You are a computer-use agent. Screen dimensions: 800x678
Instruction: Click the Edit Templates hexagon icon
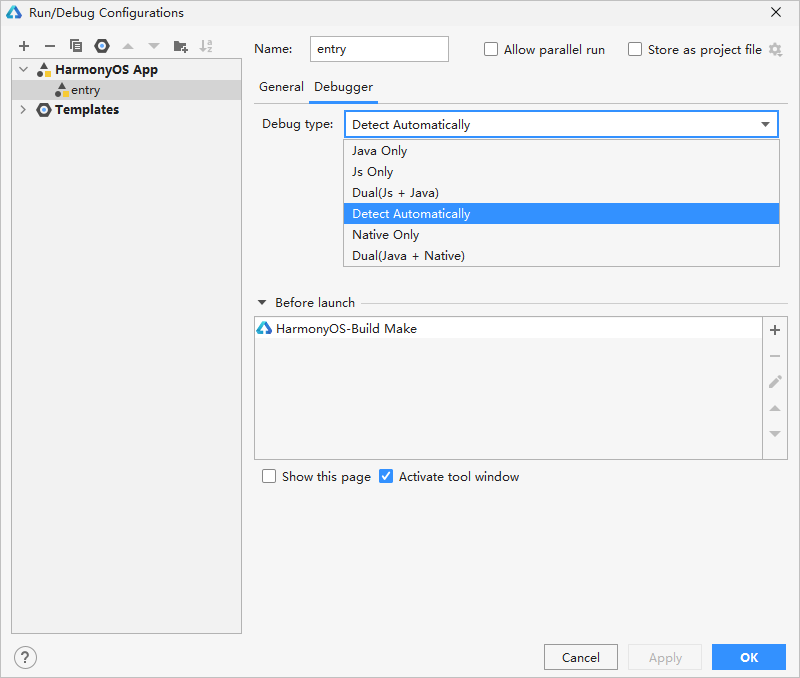point(102,46)
